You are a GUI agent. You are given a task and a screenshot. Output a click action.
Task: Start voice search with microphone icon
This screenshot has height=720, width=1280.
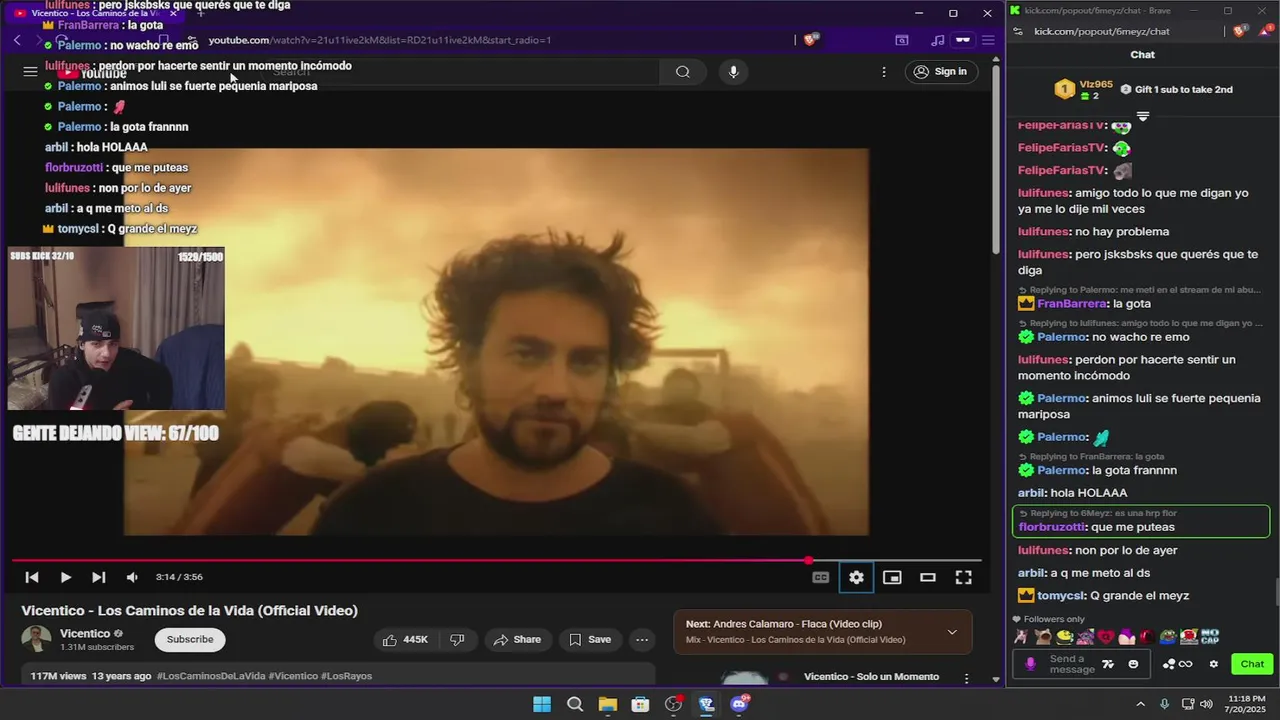pos(733,72)
